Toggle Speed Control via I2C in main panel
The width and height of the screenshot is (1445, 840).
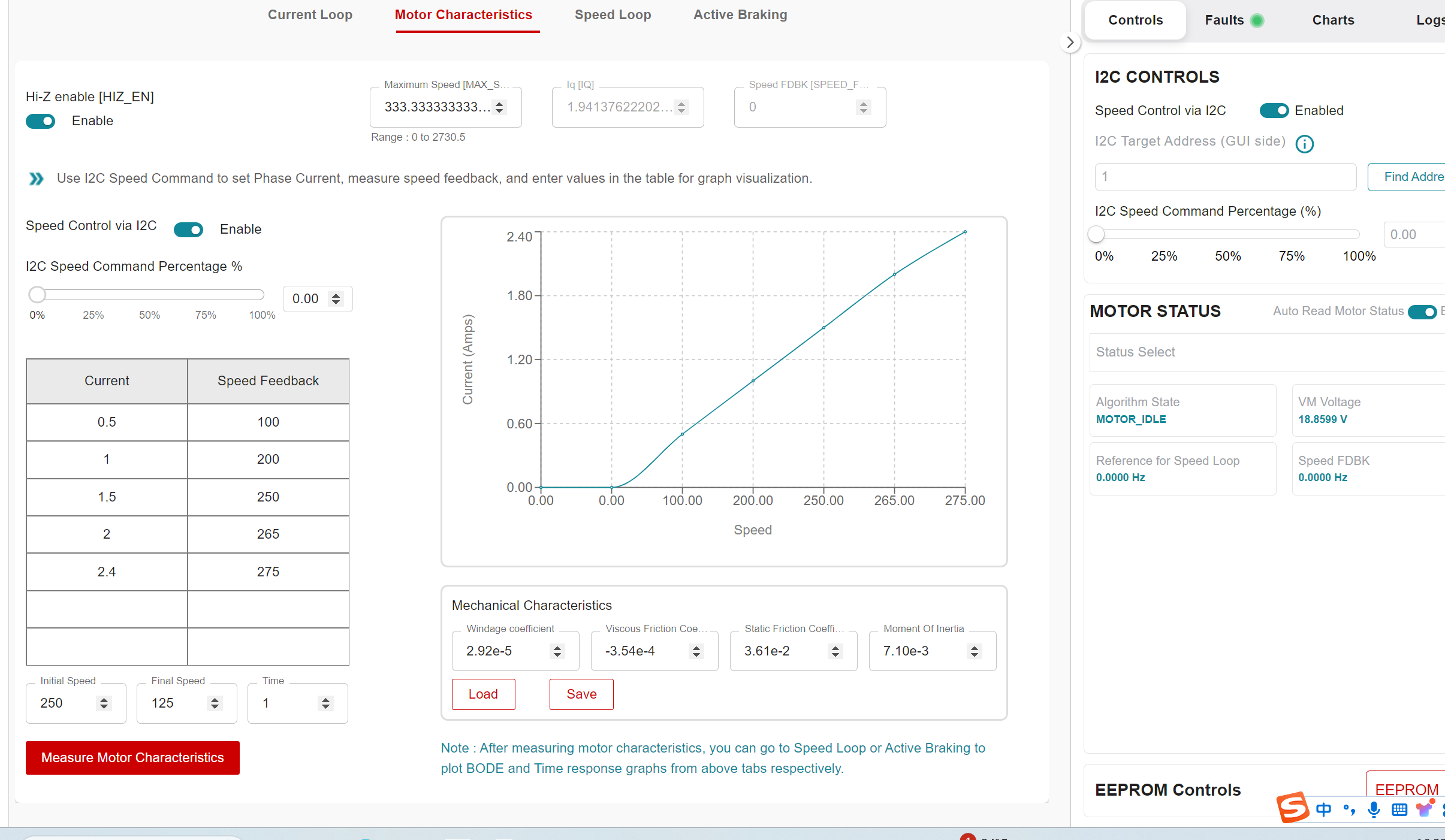tap(188, 229)
